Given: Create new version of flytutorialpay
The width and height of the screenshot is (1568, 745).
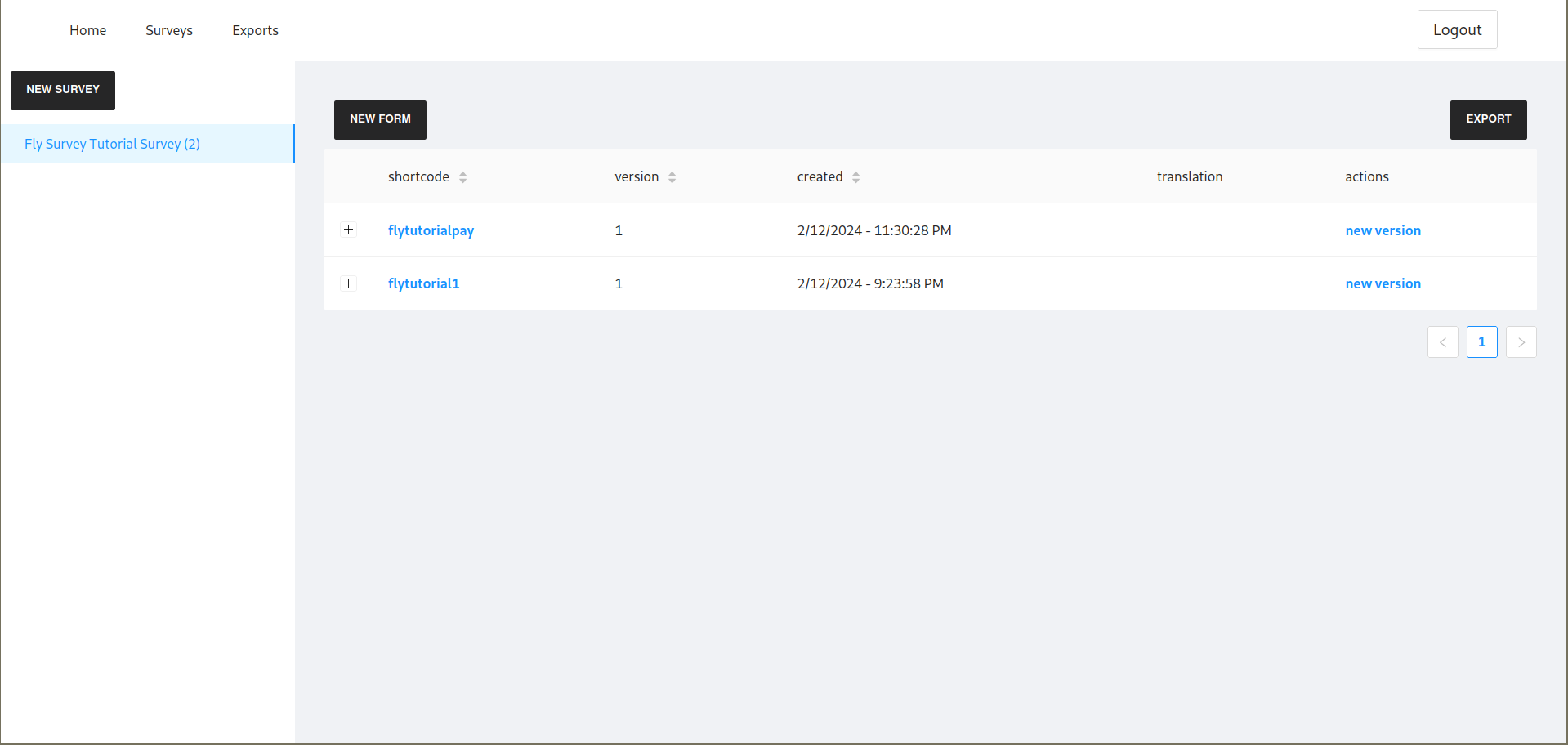Looking at the screenshot, I should click(x=1383, y=230).
